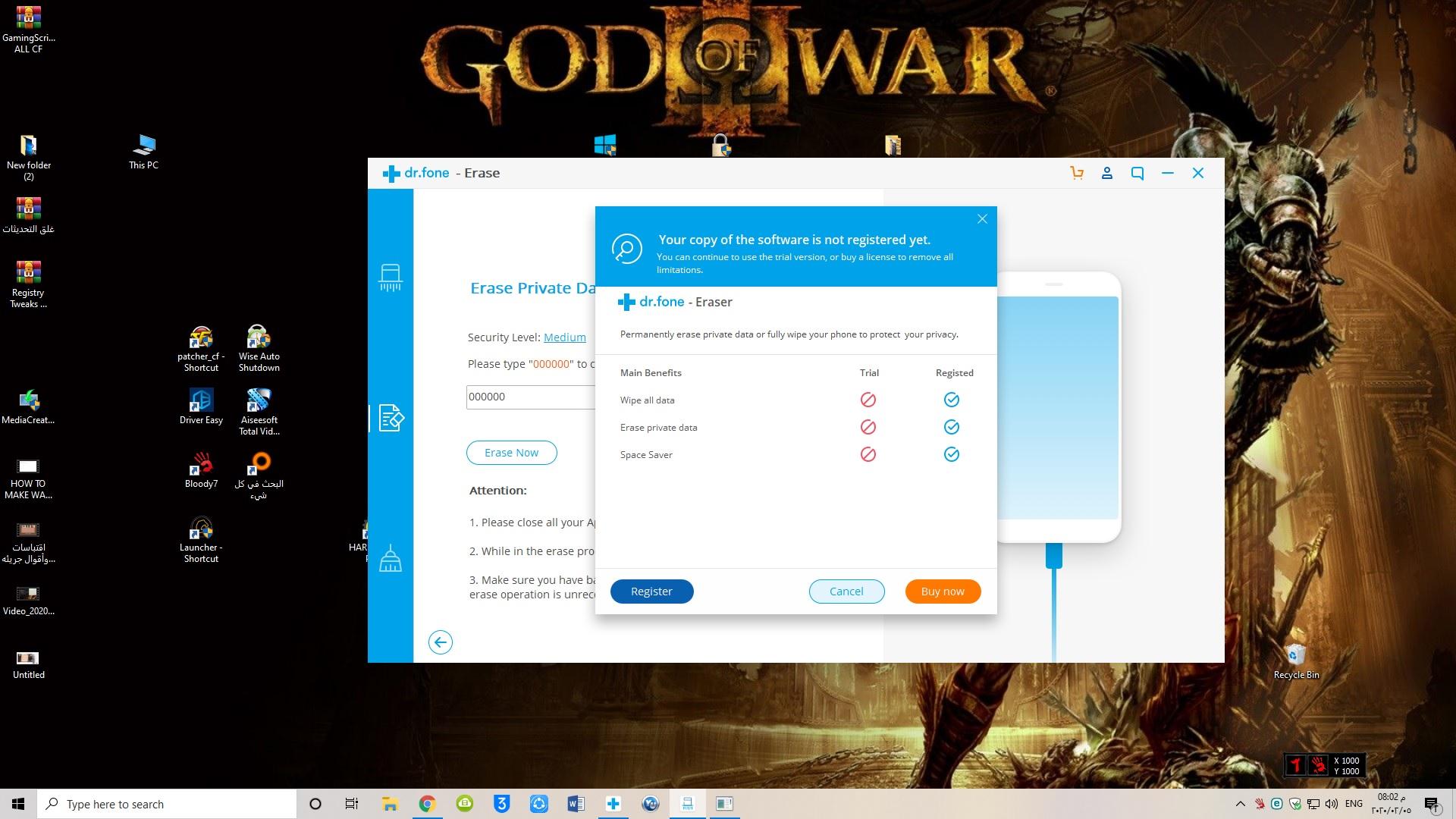This screenshot has height=819, width=1456.
Task: Click the Buy now button
Action: [x=943, y=591]
